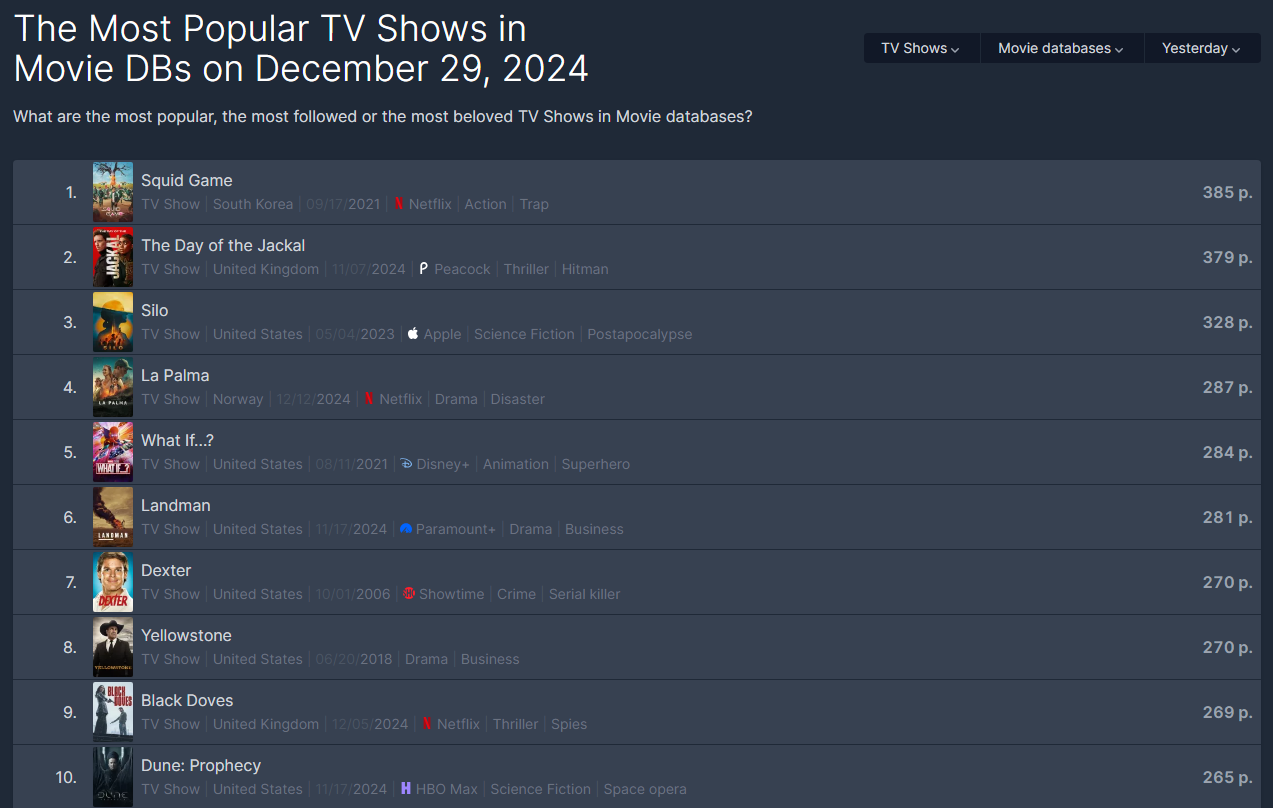
Task: Click the Business tag on Landman
Action: (x=594, y=529)
